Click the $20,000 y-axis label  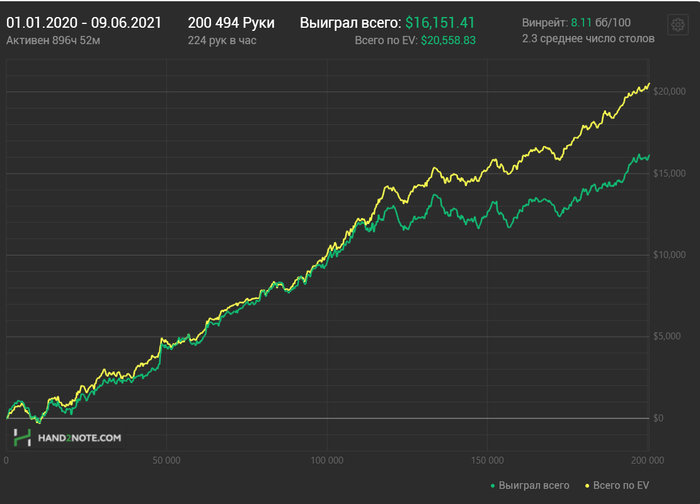coord(669,92)
